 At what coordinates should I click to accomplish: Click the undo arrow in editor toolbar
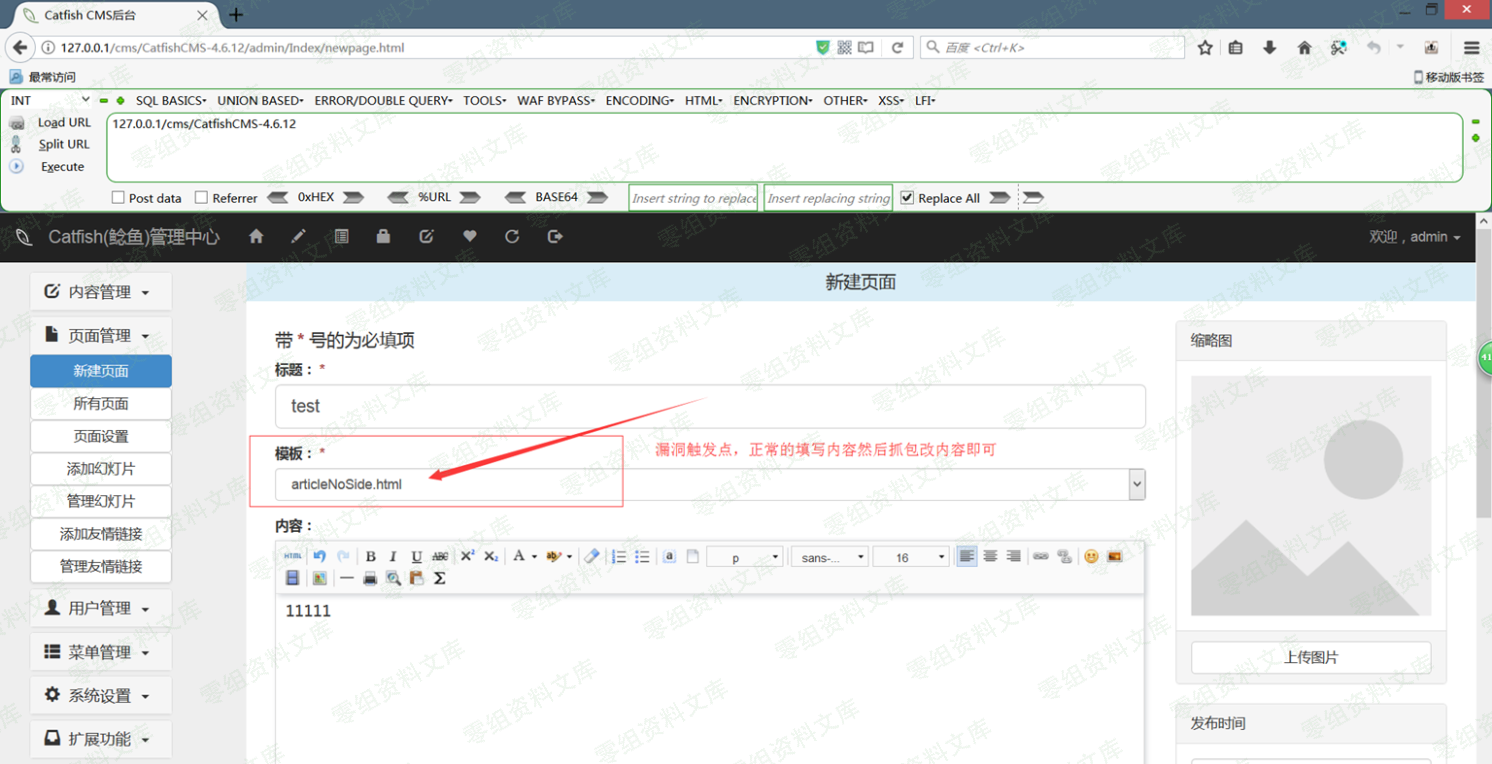pyautogui.click(x=320, y=557)
